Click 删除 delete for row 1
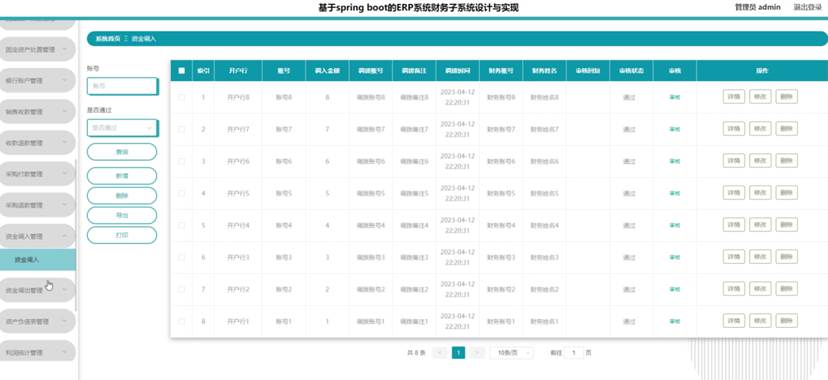 coord(786,97)
